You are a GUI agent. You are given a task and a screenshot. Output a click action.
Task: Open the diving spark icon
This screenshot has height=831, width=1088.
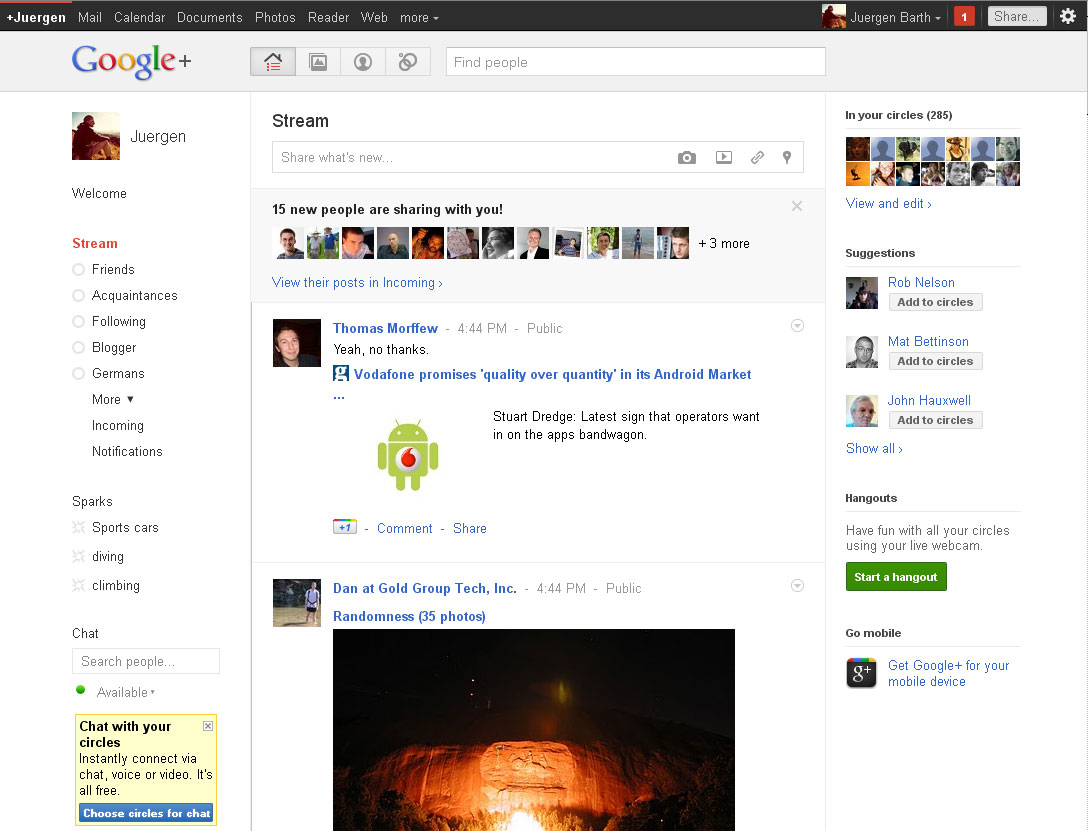79,556
